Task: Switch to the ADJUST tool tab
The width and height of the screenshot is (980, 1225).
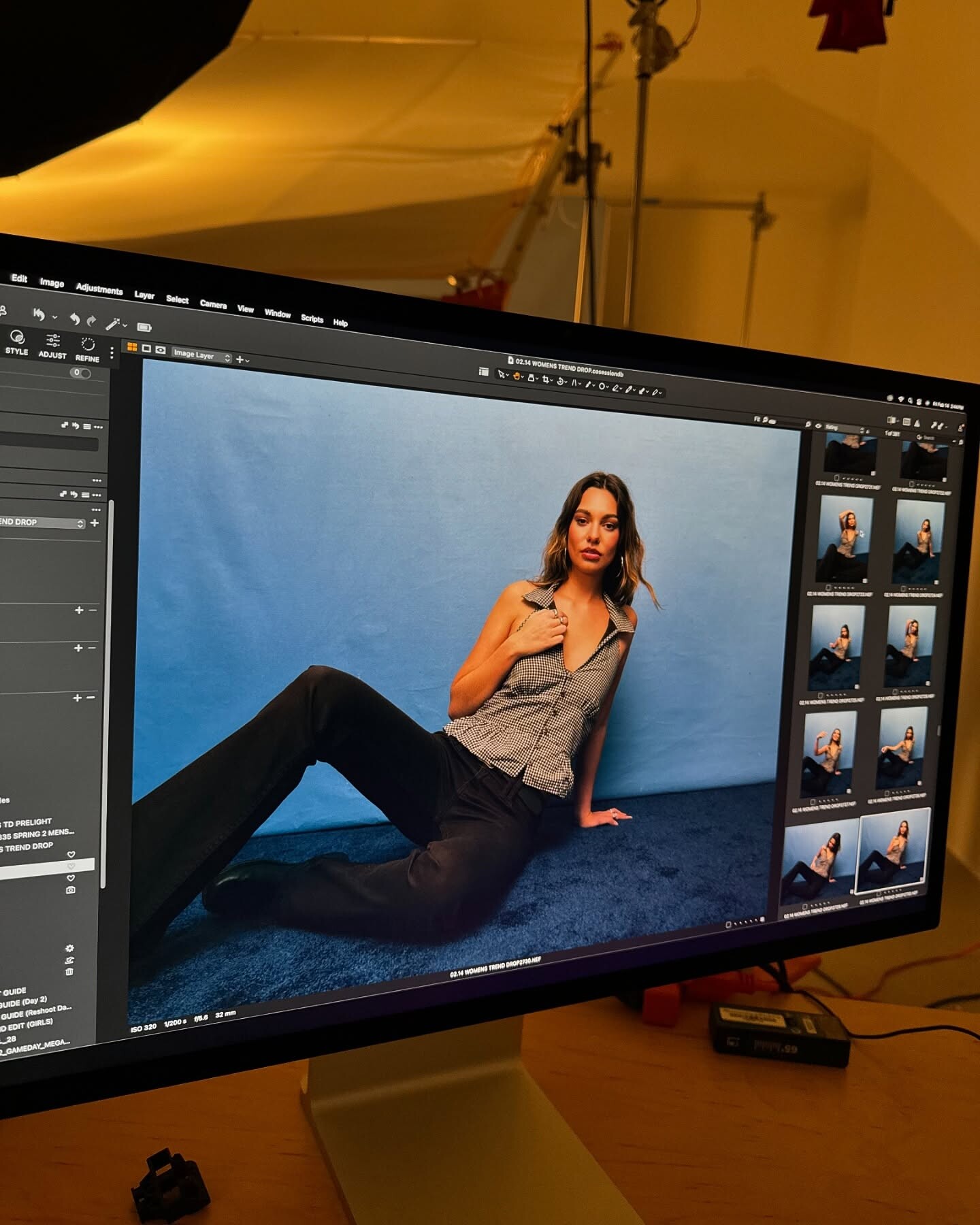Action: [52, 346]
